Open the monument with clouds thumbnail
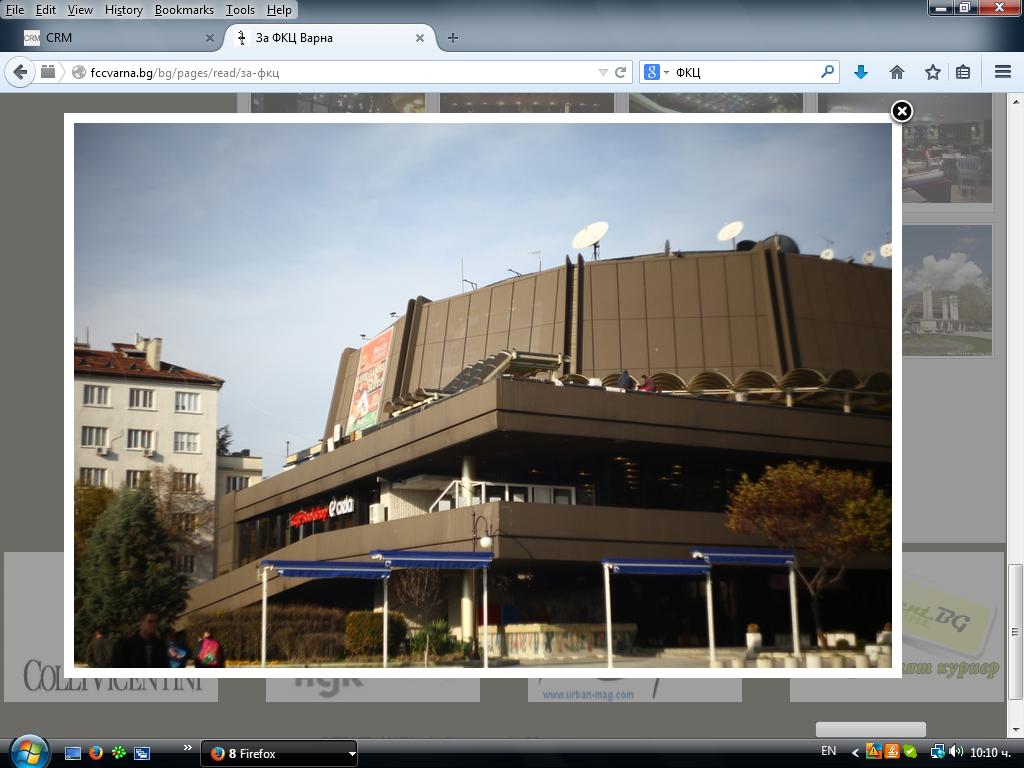The height and width of the screenshot is (768, 1024). [x=947, y=291]
